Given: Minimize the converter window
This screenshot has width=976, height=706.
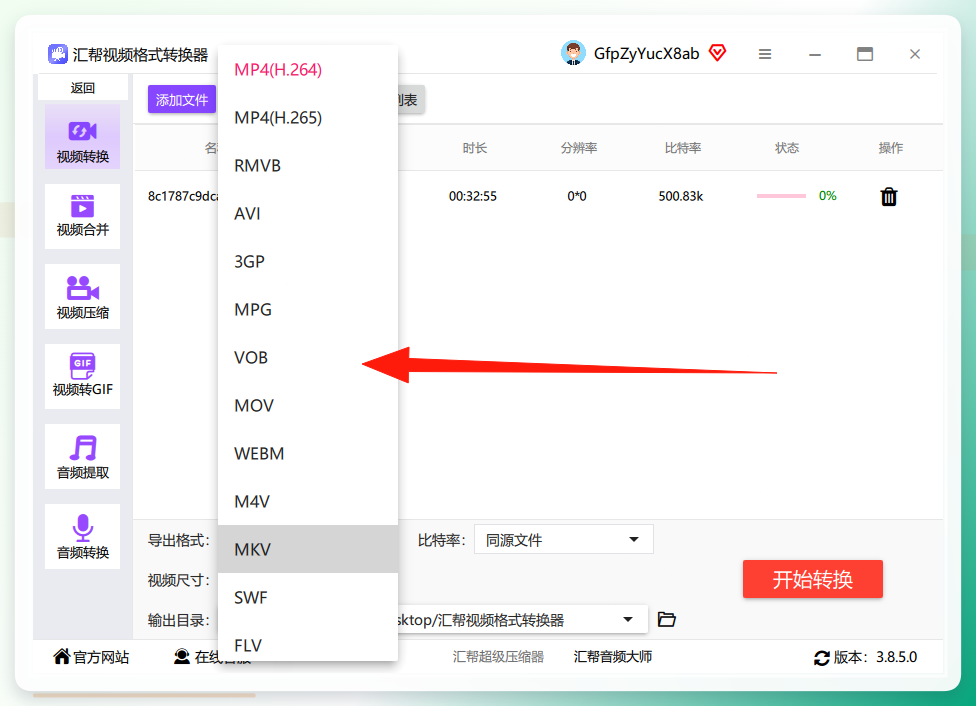Looking at the screenshot, I should [815, 54].
